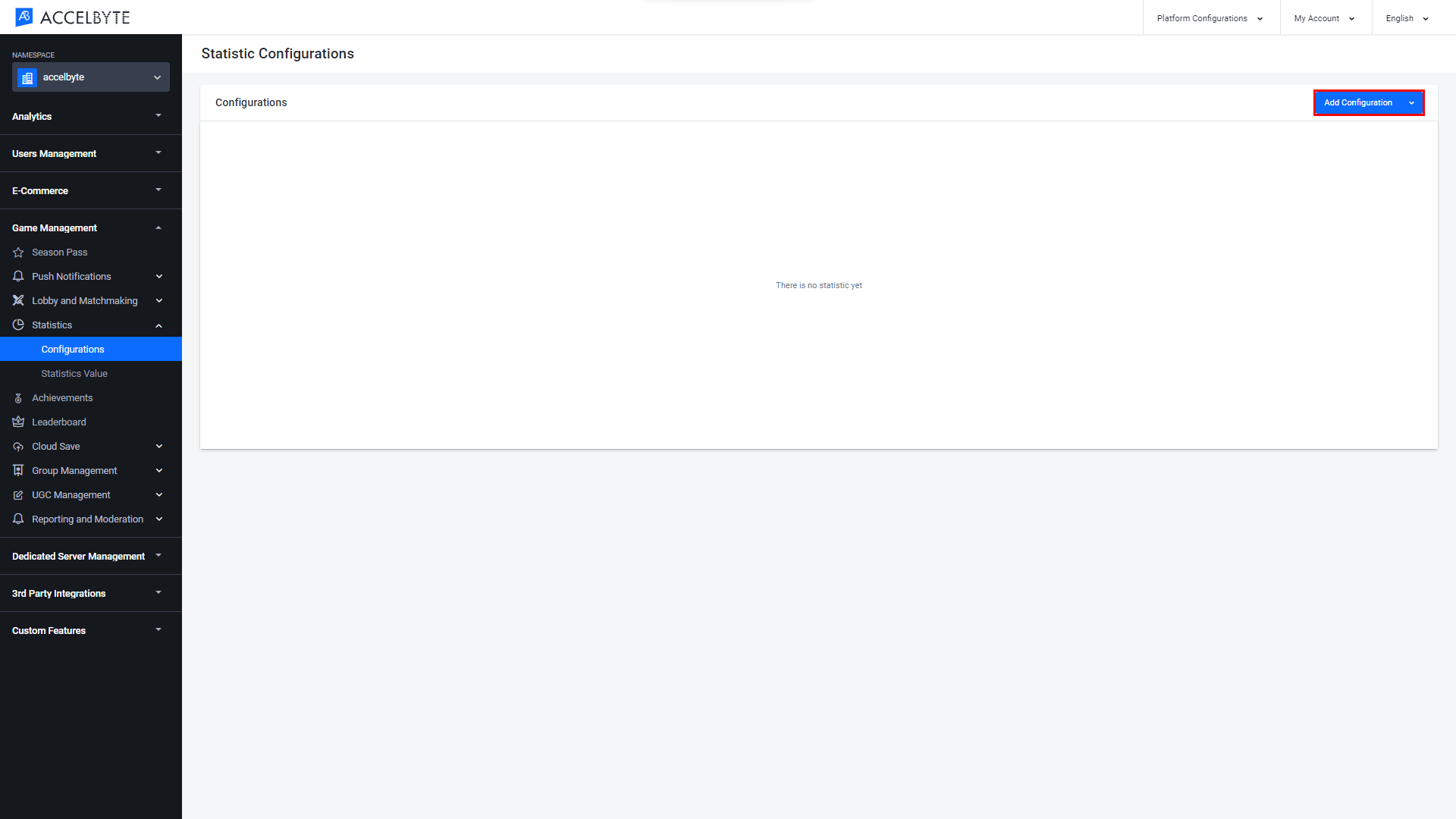This screenshot has height=819, width=1456.
Task: Click the Cloud Save cloud icon
Action: point(18,447)
